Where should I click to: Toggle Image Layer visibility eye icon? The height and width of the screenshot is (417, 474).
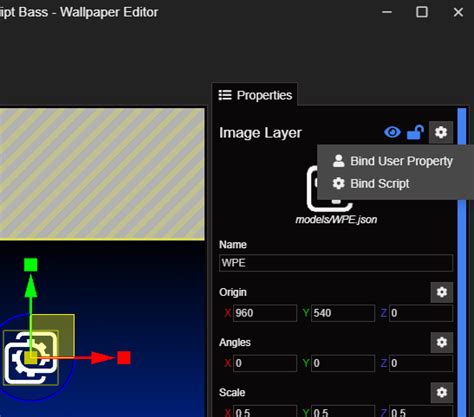392,132
